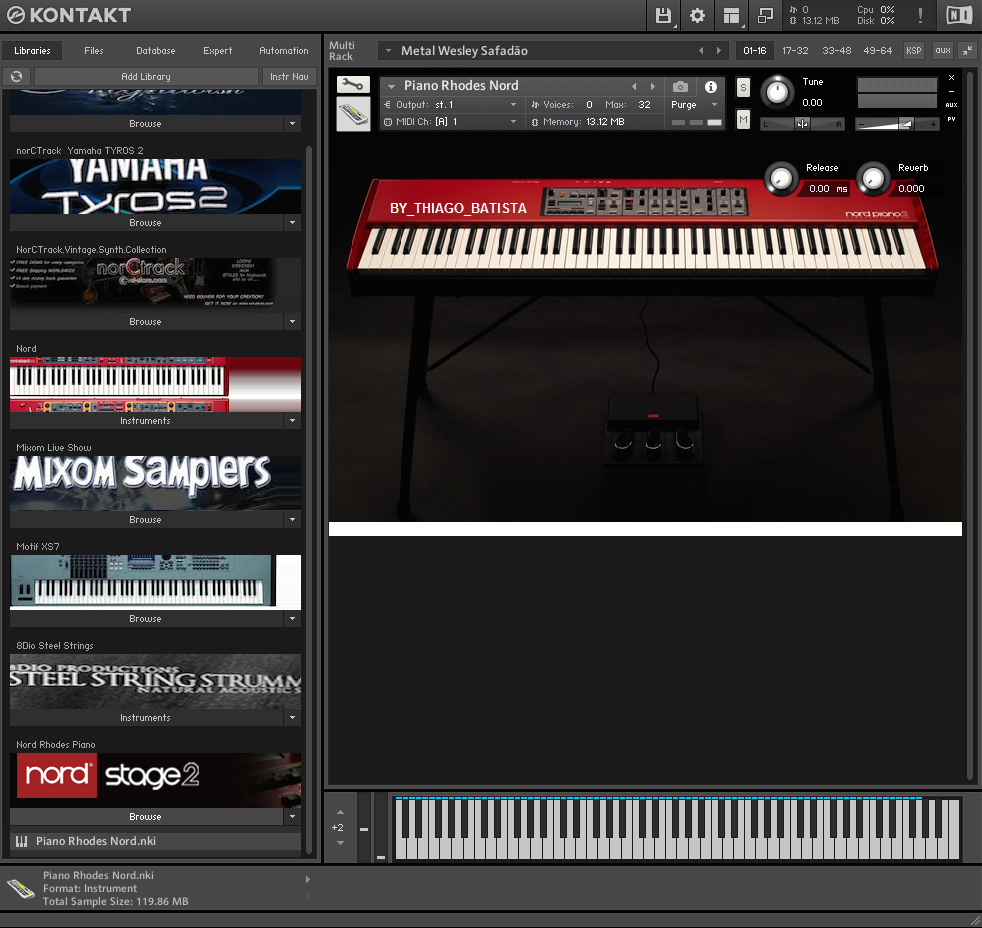Load previous instrument for Piano Rhodes Nord

(x=634, y=86)
